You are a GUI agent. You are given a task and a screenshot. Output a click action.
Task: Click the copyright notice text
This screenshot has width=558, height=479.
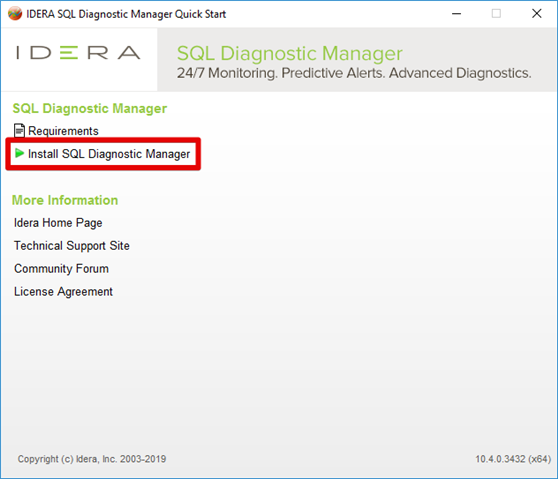tap(92, 459)
